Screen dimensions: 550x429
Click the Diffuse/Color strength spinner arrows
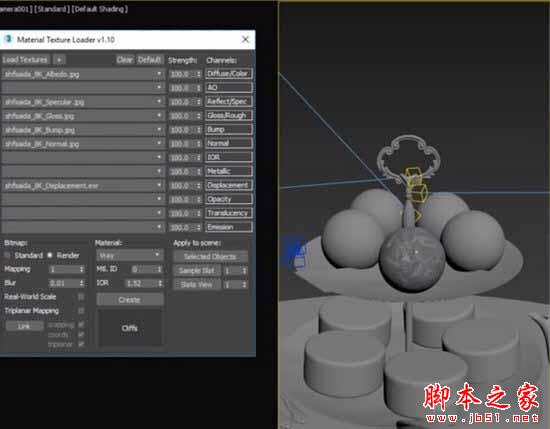tap(199, 74)
